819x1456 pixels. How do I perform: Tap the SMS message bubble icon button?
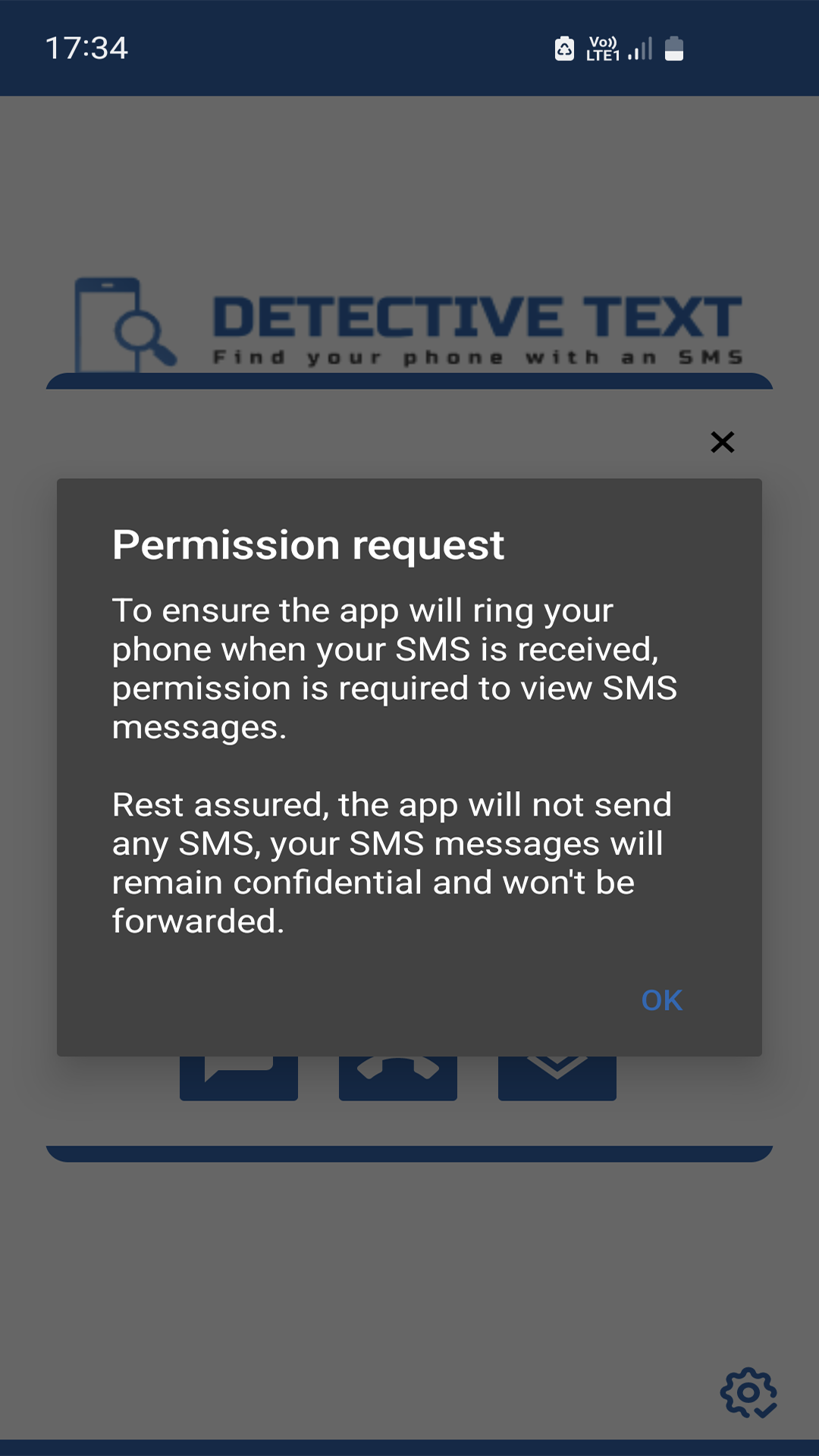(239, 1078)
